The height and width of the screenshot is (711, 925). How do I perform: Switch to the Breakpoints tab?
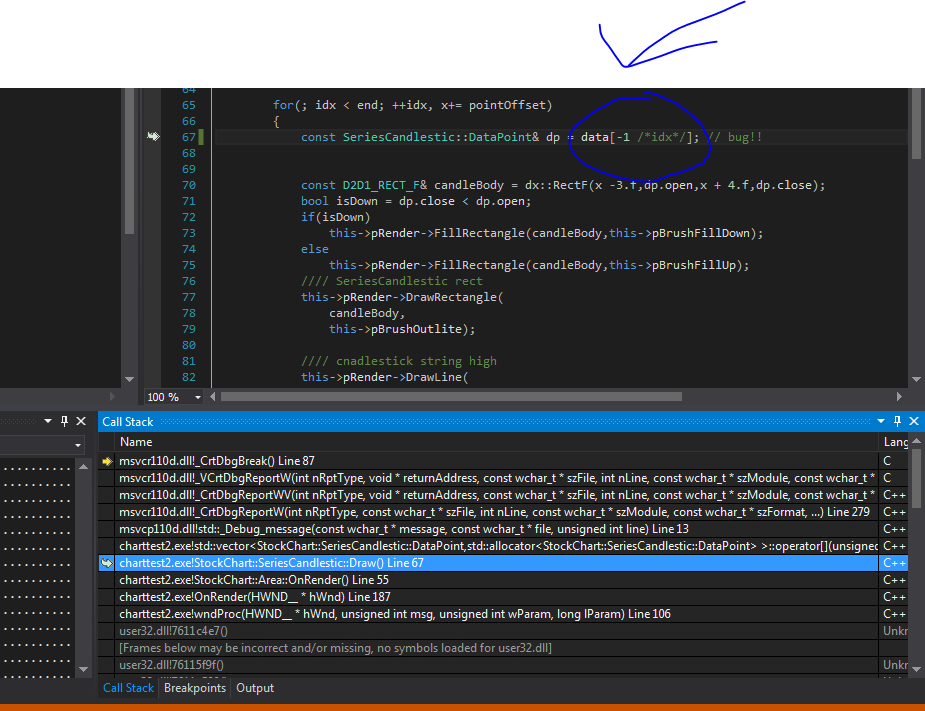(195, 688)
